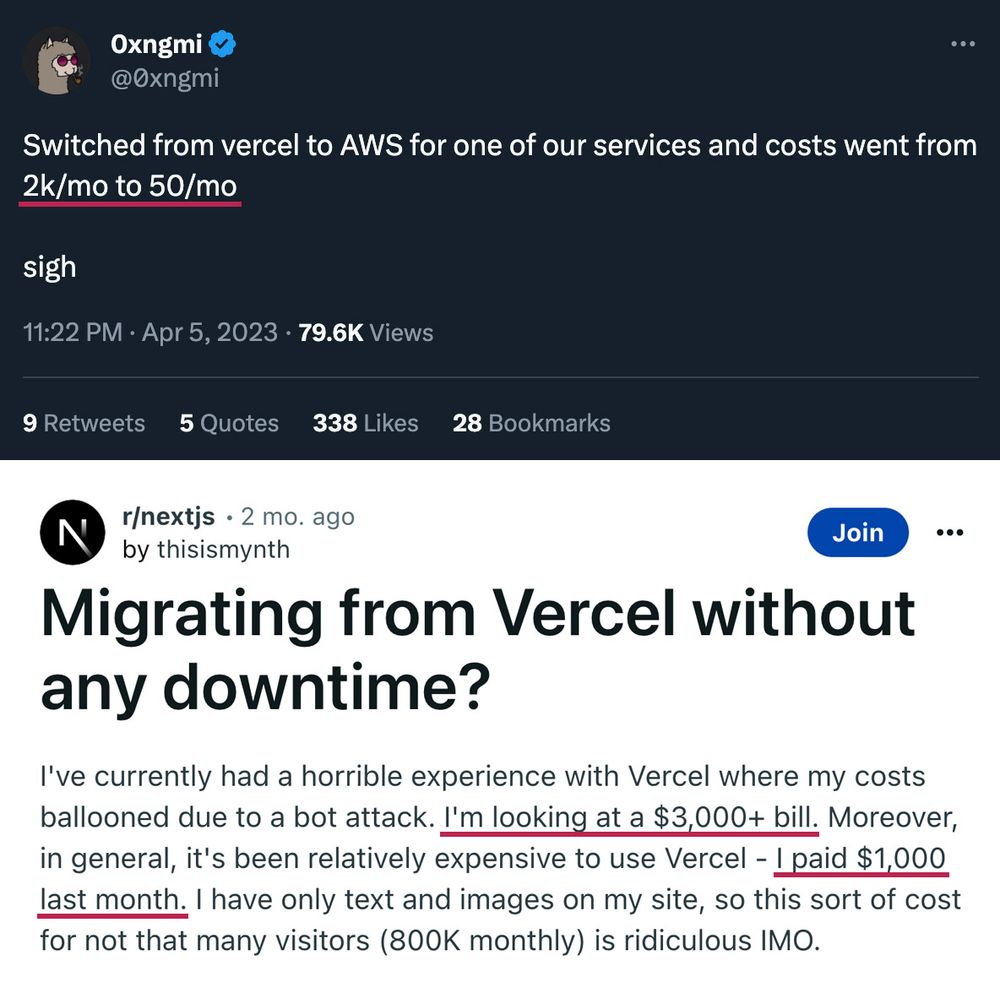Open the 5 Quotes list
The height and width of the screenshot is (981, 1000).
pos(229,423)
